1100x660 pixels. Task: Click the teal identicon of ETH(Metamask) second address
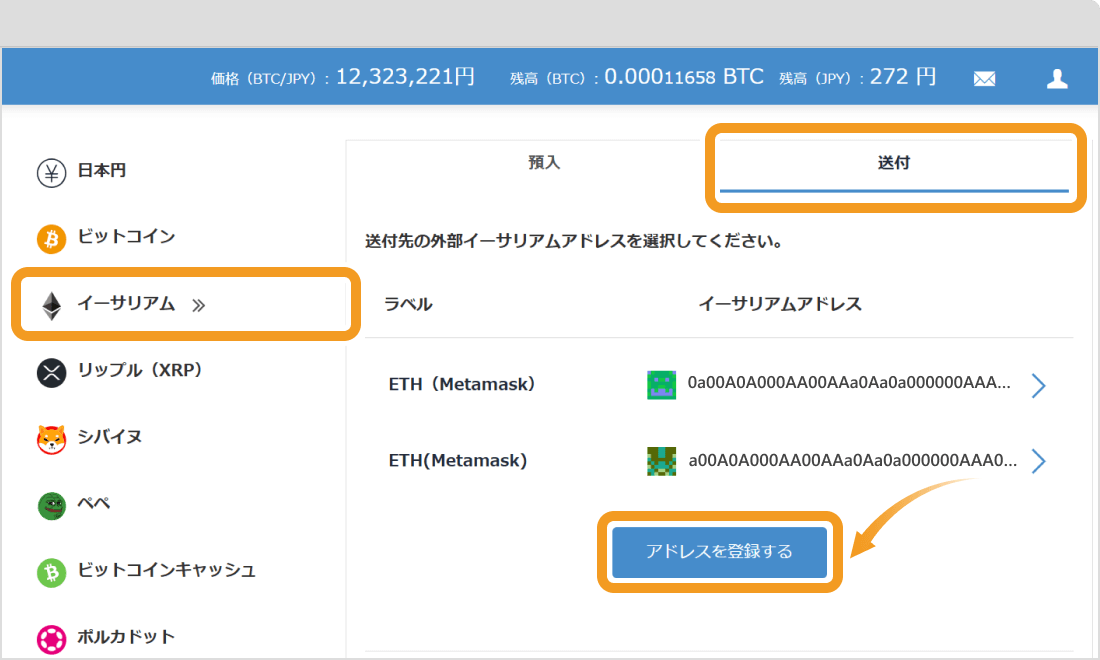click(661, 461)
